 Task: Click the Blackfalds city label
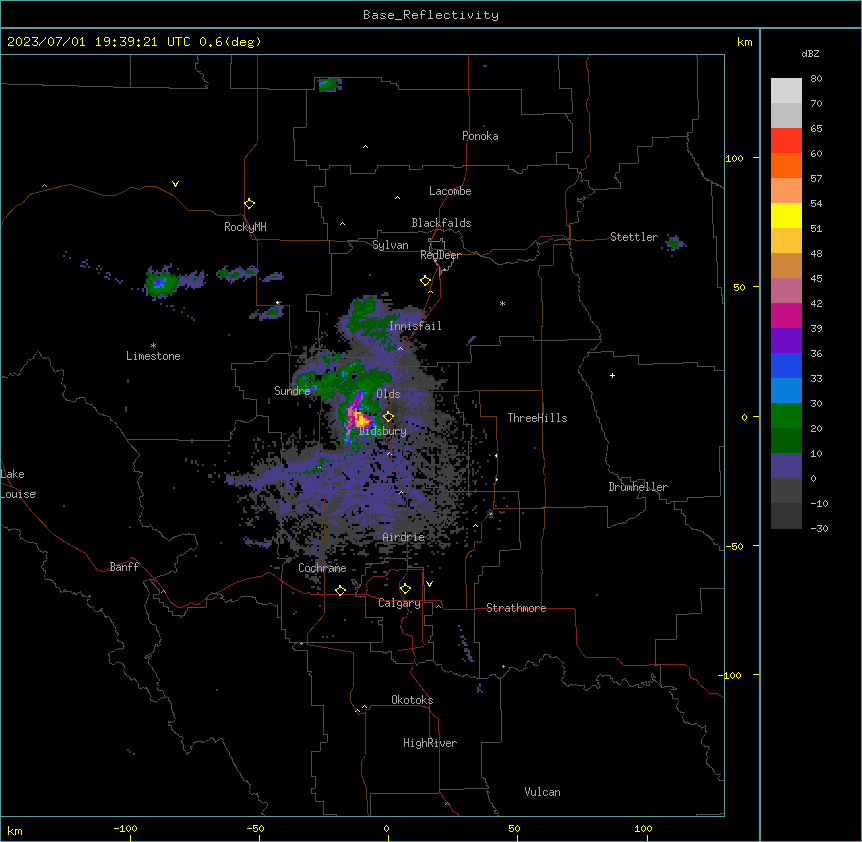(441, 223)
